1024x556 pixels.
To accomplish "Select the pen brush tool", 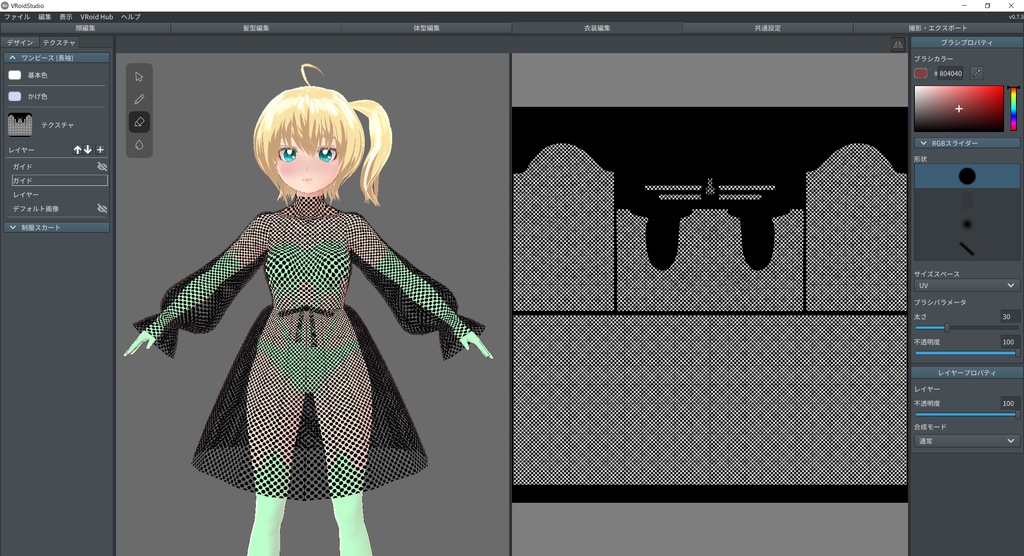I will (139, 99).
